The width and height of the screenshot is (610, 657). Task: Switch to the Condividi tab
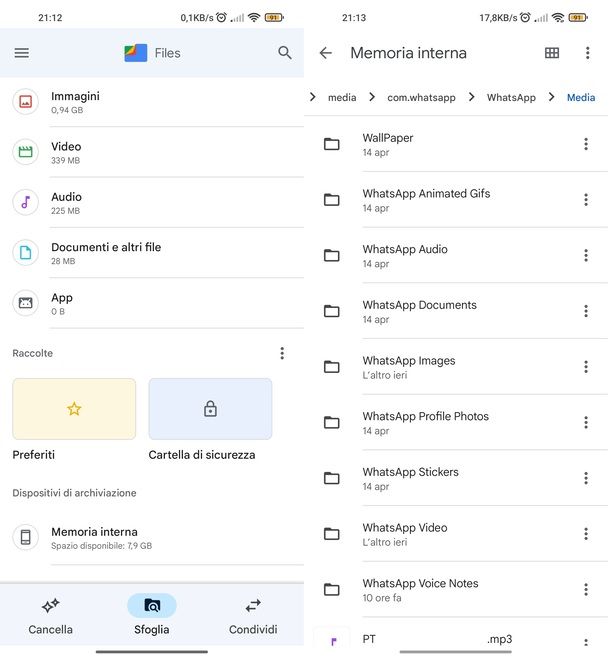253,616
